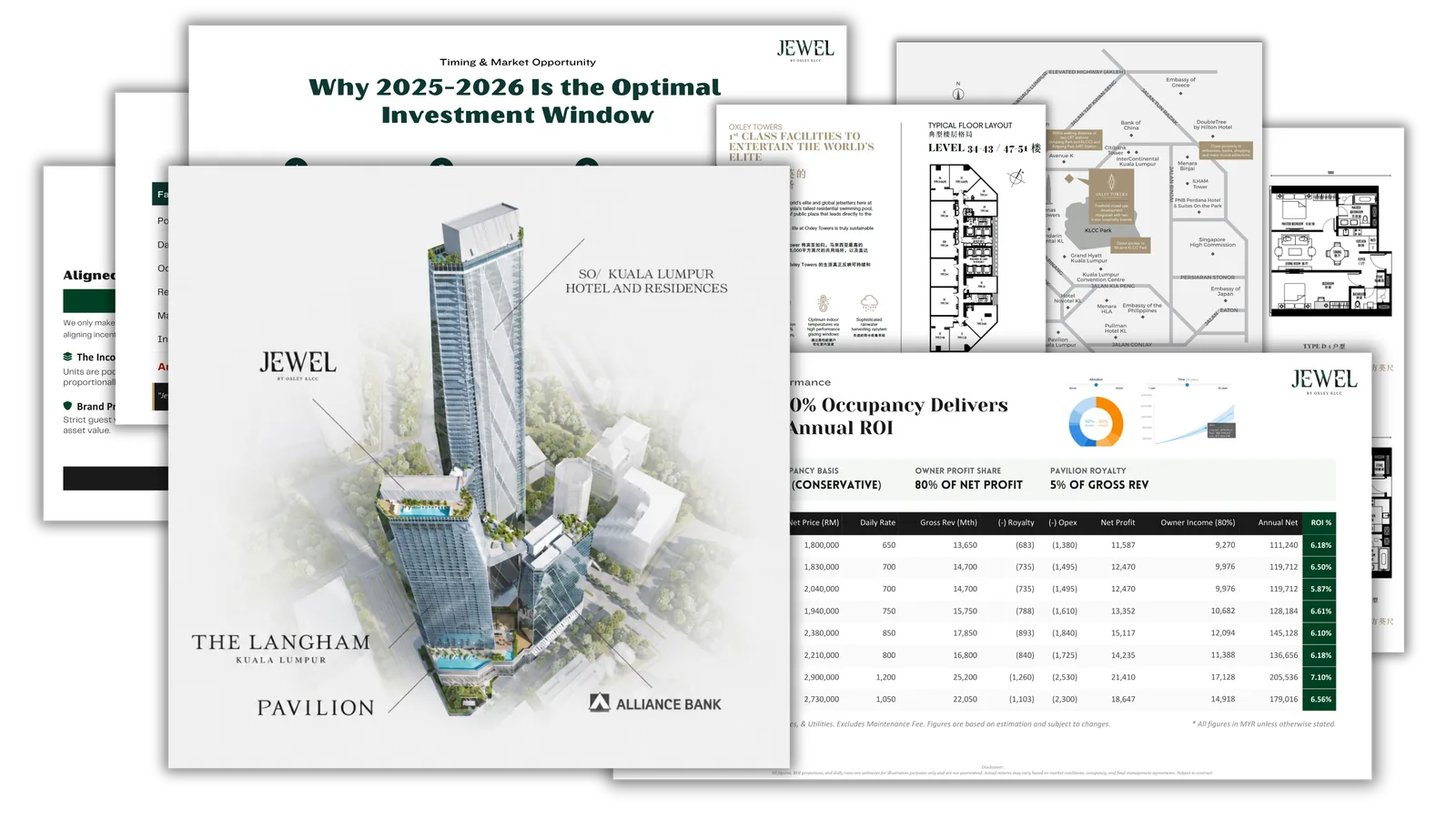The image size is (1456, 819).
Task: Click the '5% OF GROSS REV' value
Action: coord(1099,485)
